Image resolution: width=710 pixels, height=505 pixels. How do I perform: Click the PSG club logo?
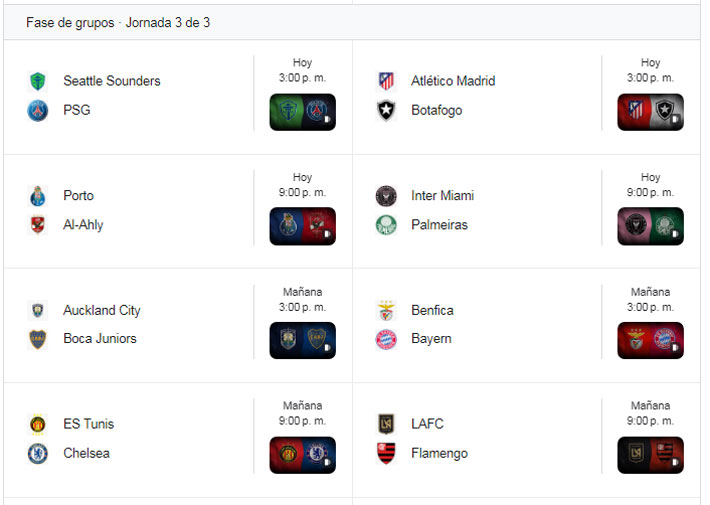38,111
